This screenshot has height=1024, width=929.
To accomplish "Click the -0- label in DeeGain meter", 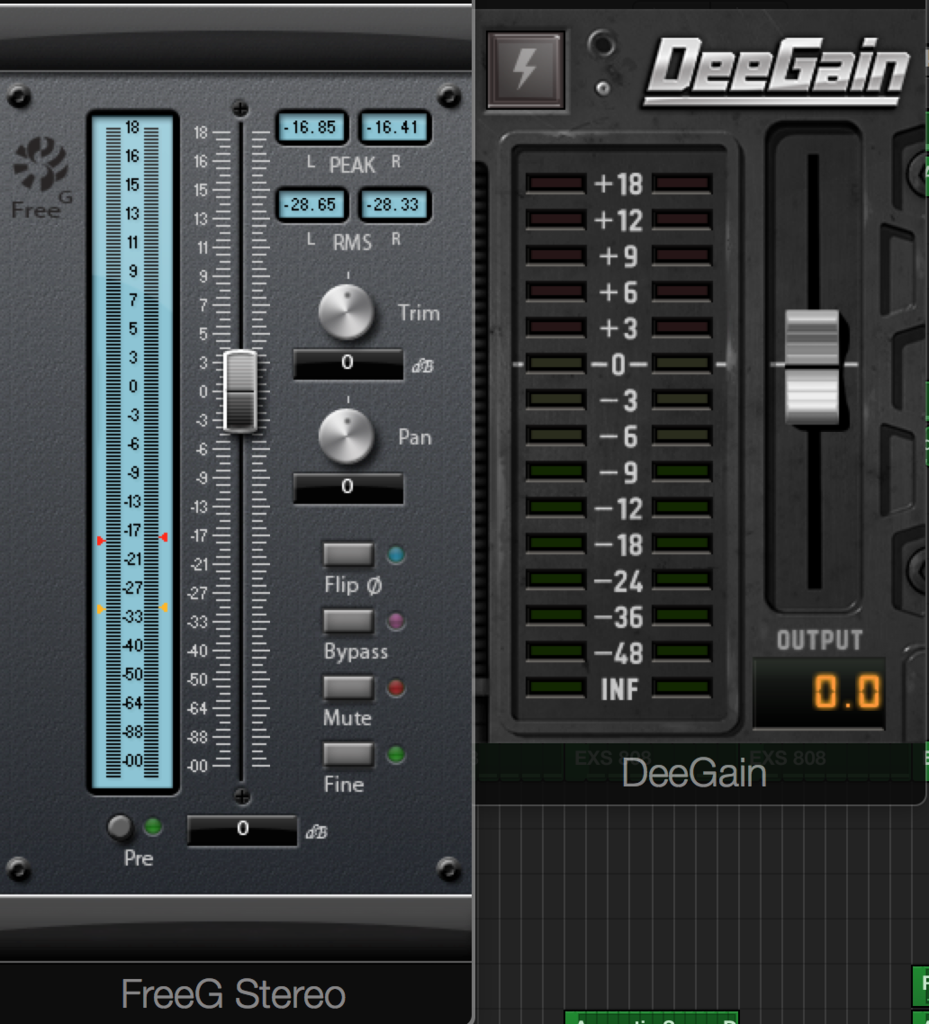I will [x=619, y=364].
